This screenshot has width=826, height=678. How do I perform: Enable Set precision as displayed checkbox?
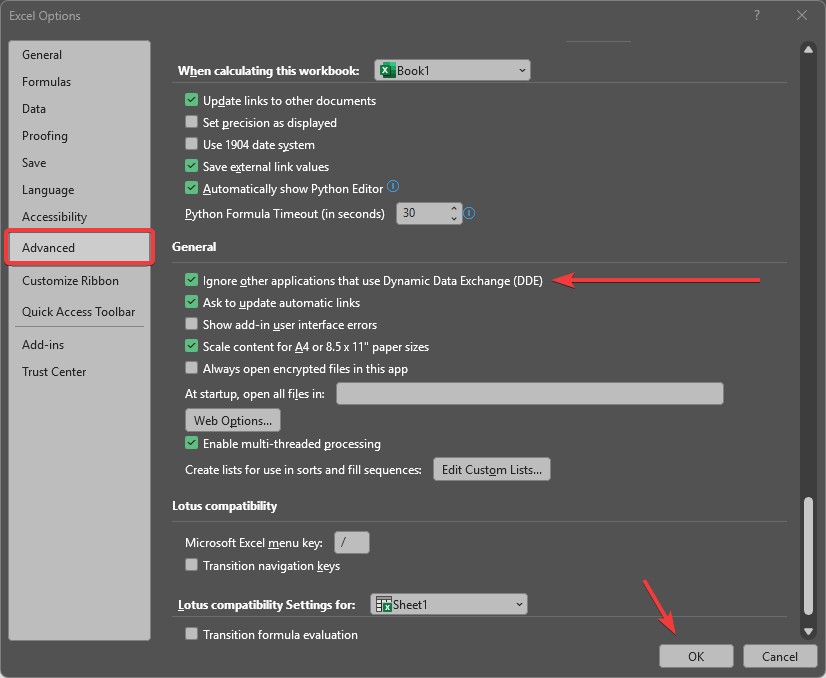click(191, 122)
